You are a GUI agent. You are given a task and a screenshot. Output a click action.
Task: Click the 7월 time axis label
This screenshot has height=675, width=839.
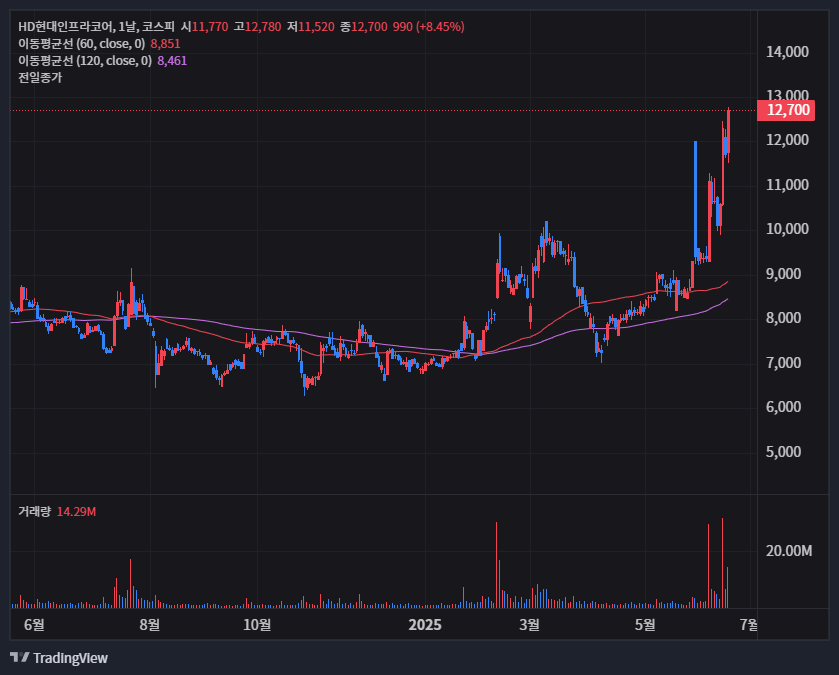pos(749,624)
